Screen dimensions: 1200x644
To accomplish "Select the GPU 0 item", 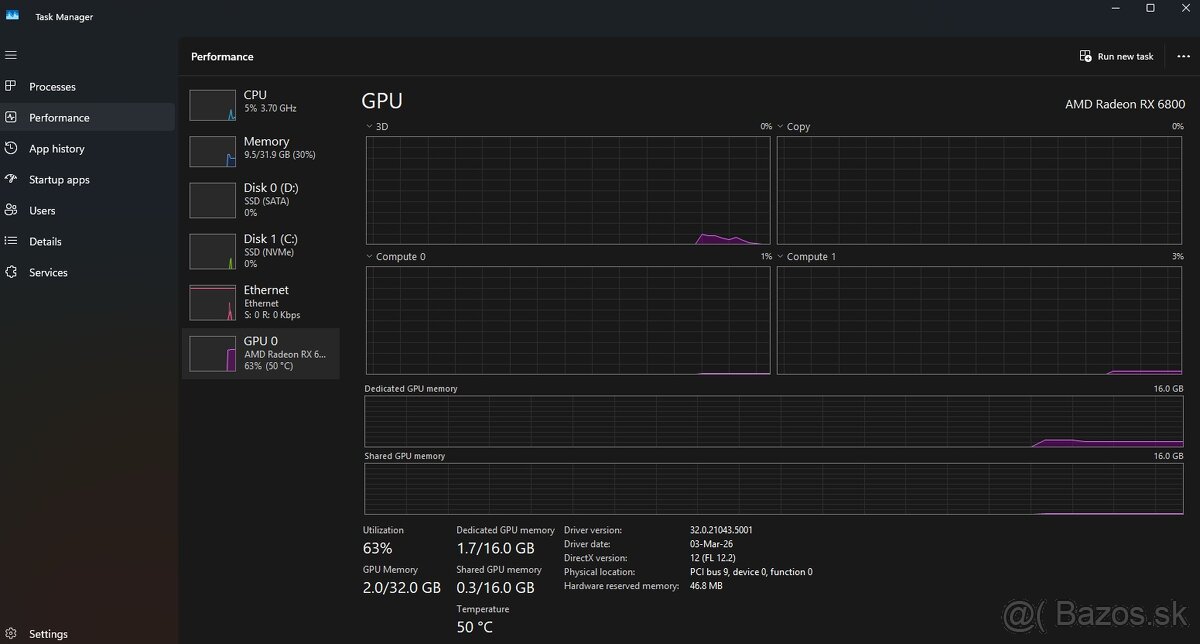I will point(261,353).
